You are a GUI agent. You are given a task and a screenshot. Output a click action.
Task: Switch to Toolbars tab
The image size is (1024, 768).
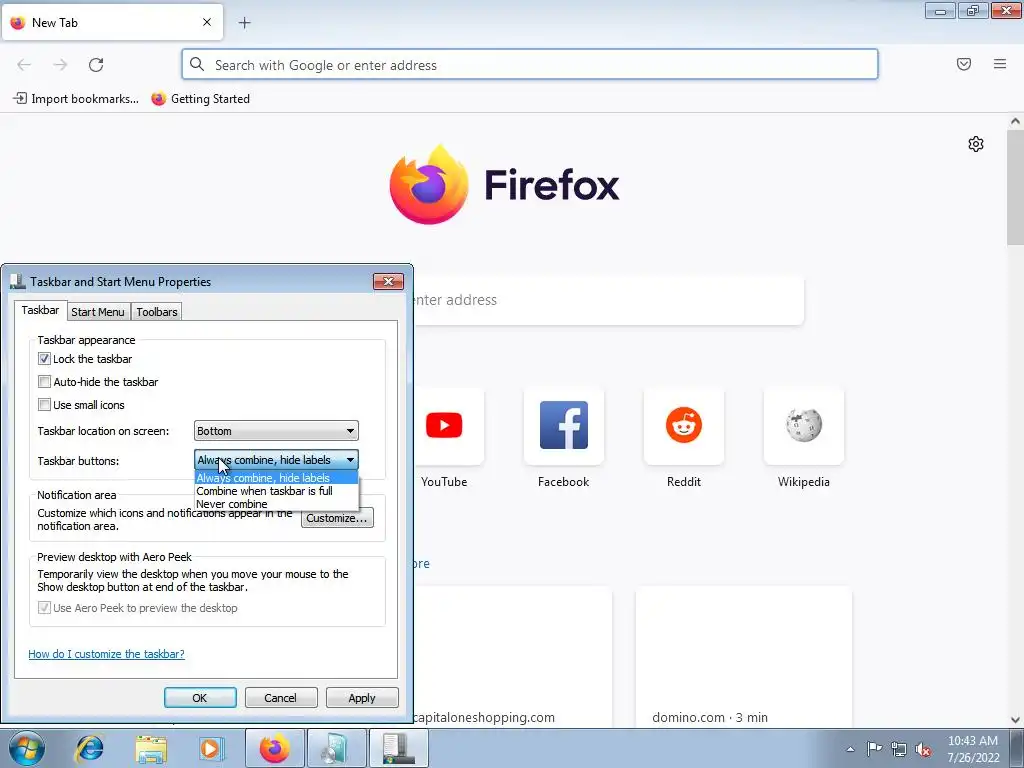pyautogui.click(x=157, y=312)
